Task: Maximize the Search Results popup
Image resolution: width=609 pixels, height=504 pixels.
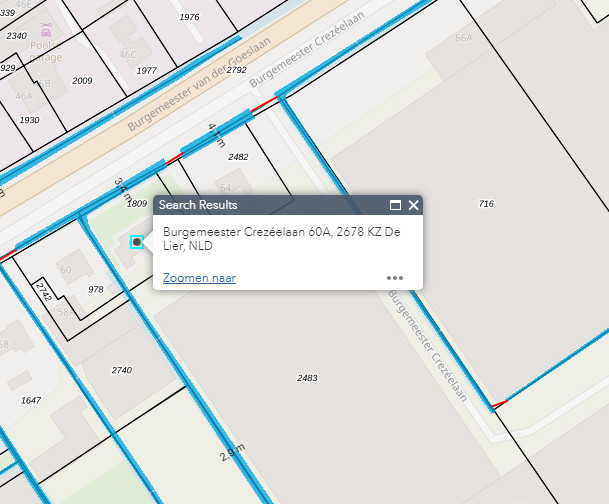Action: click(x=395, y=205)
